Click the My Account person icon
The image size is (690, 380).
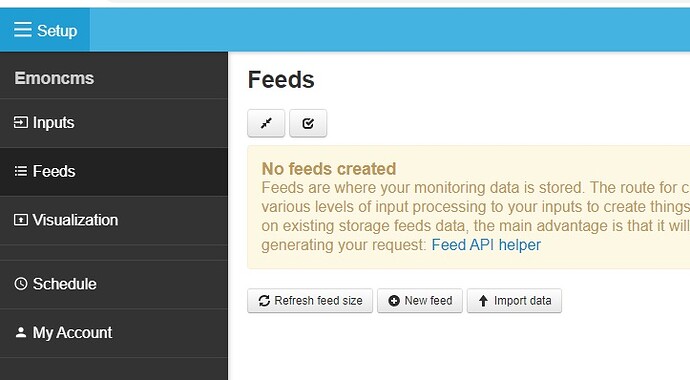(x=21, y=332)
